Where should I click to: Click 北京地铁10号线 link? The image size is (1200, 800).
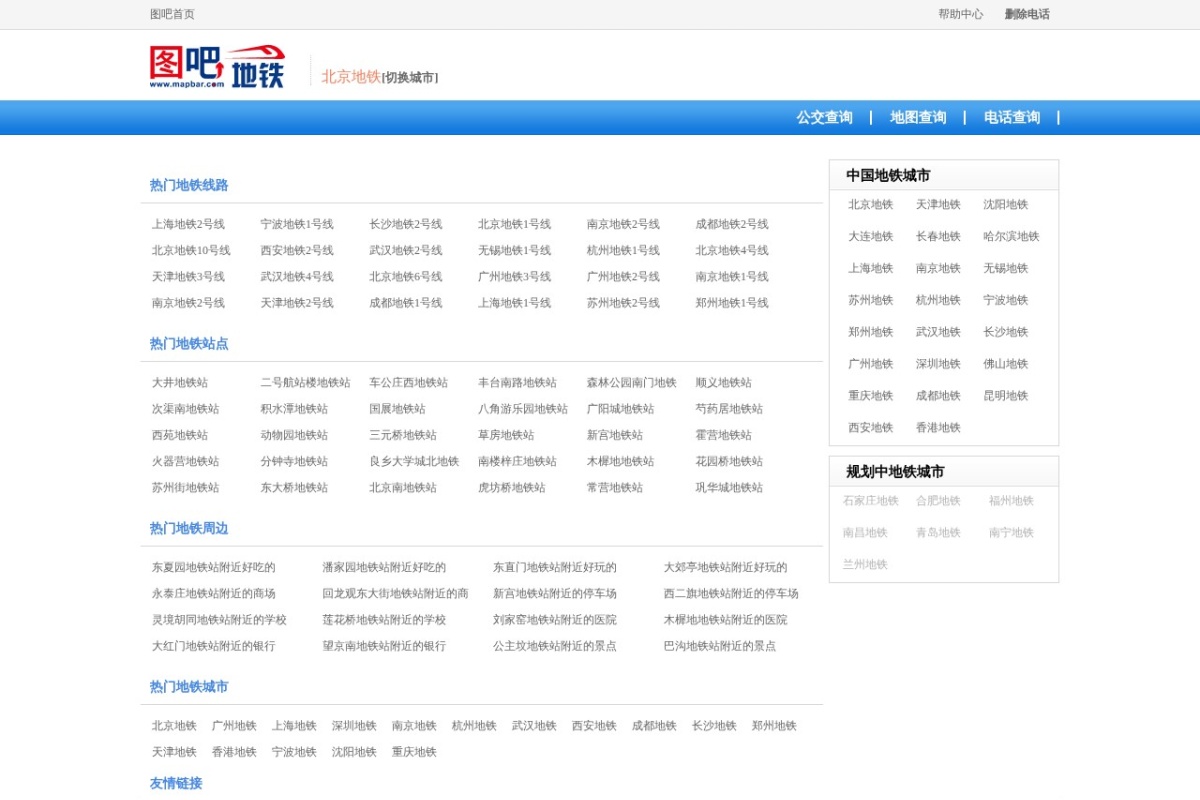tap(191, 250)
